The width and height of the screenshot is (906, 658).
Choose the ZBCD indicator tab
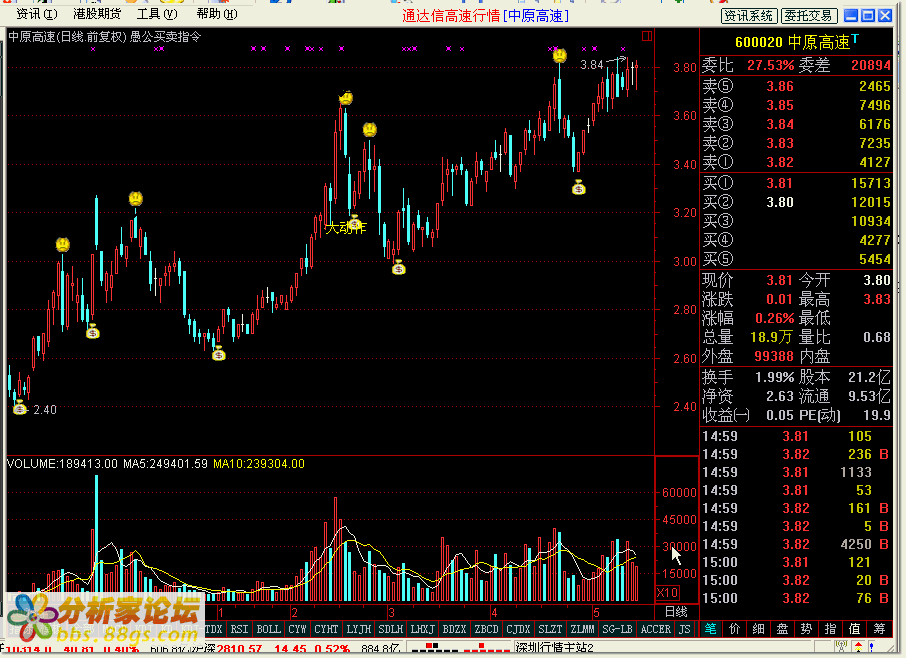pyautogui.click(x=486, y=629)
